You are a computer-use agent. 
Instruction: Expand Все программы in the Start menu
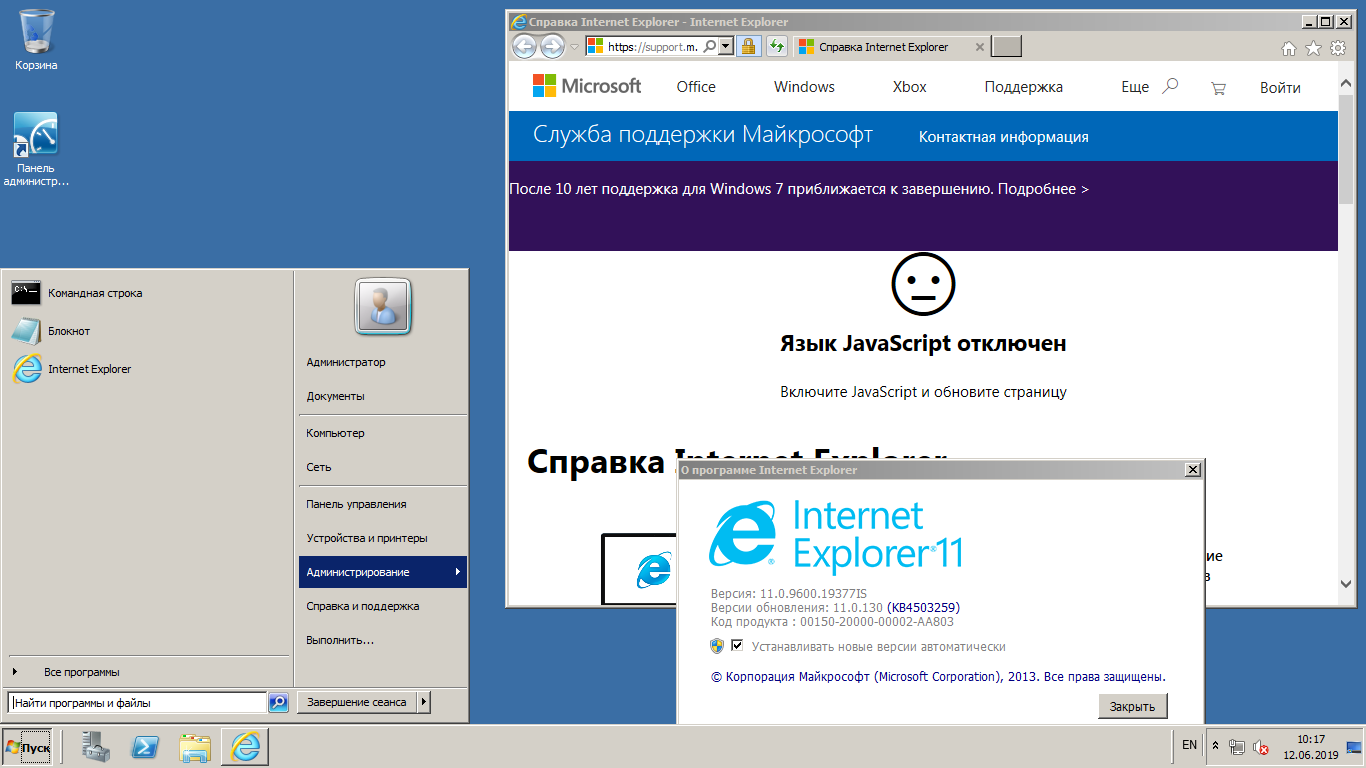coord(148,672)
